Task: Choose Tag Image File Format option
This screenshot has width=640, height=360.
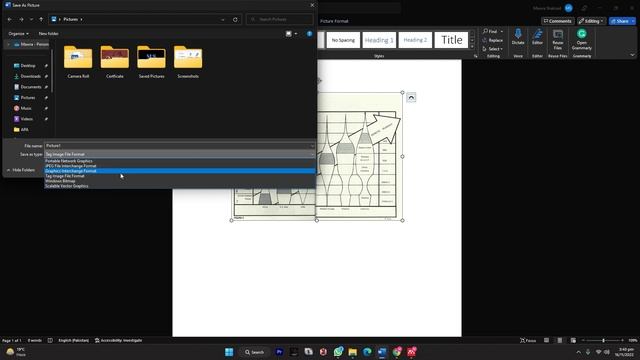Action: click(x=179, y=176)
